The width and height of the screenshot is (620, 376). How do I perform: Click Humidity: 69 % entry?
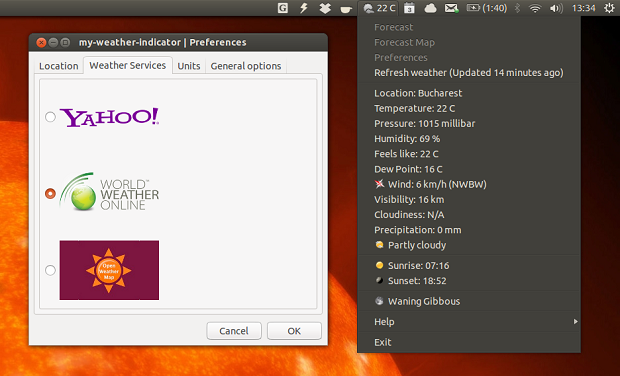coord(469,138)
